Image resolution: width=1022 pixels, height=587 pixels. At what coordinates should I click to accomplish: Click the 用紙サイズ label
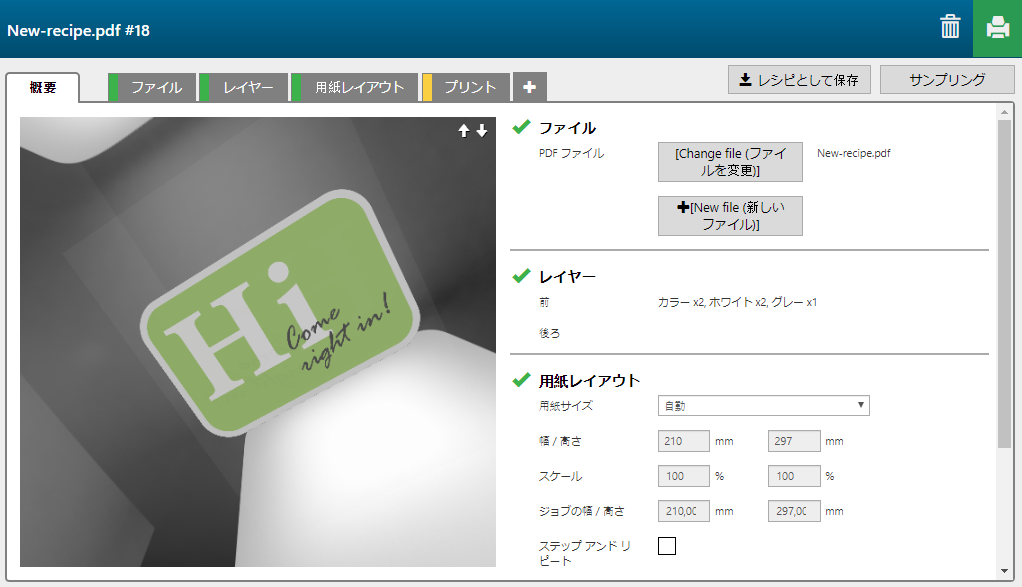coord(566,406)
